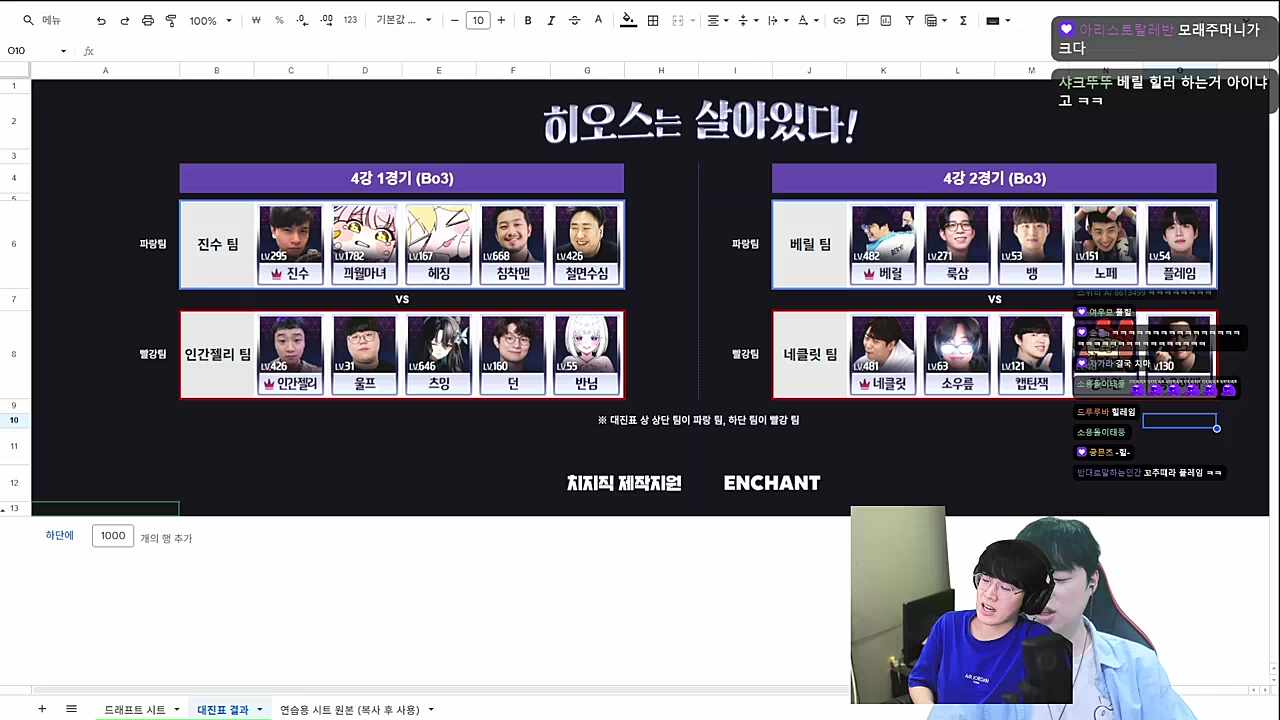This screenshot has width=1280, height=720.
Task: Open 드래프트 시트 tab dropdown arrow
Action: [x=177, y=710]
